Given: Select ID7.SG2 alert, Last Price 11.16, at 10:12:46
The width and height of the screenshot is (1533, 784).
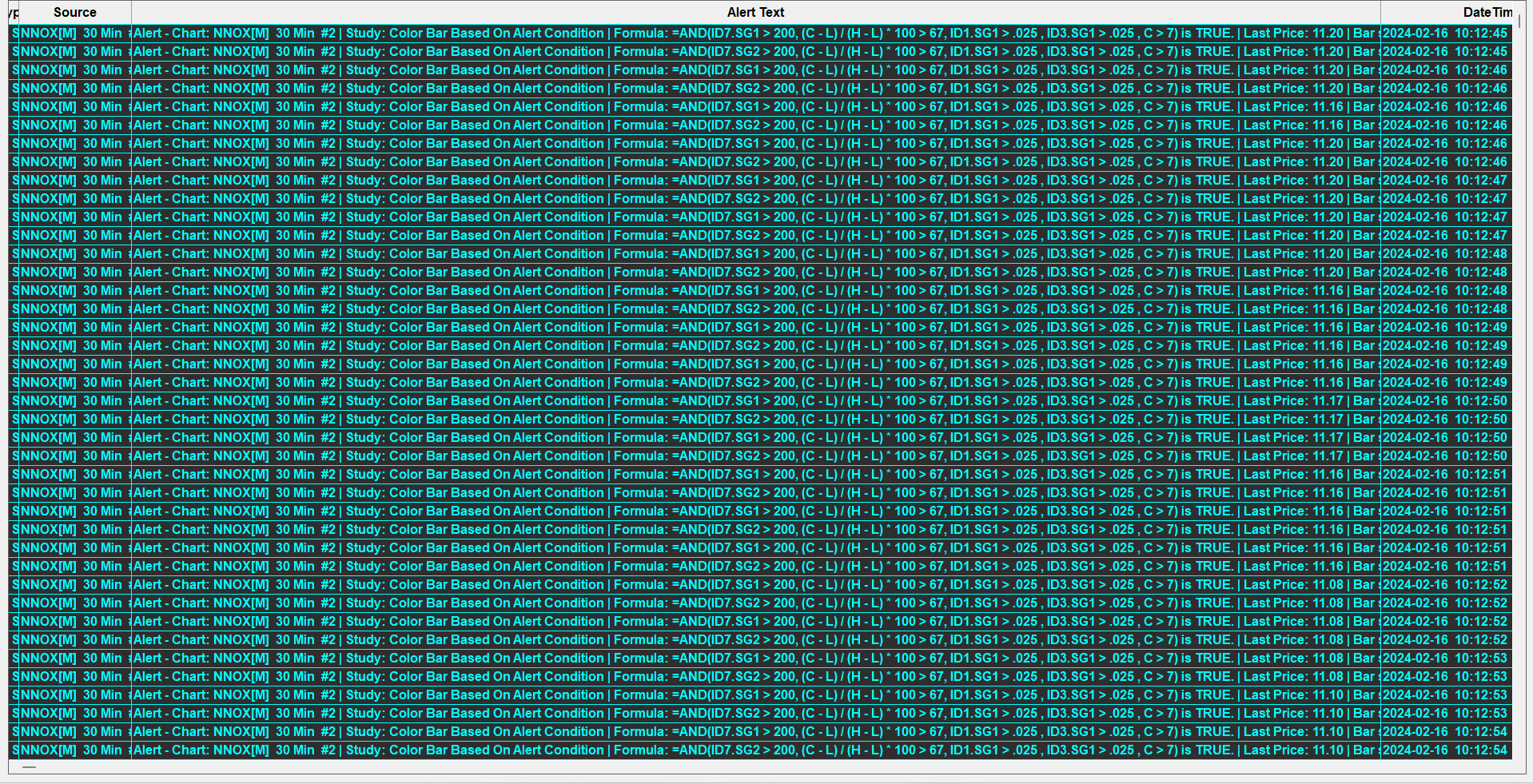Looking at the screenshot, I should coord(760,125).
